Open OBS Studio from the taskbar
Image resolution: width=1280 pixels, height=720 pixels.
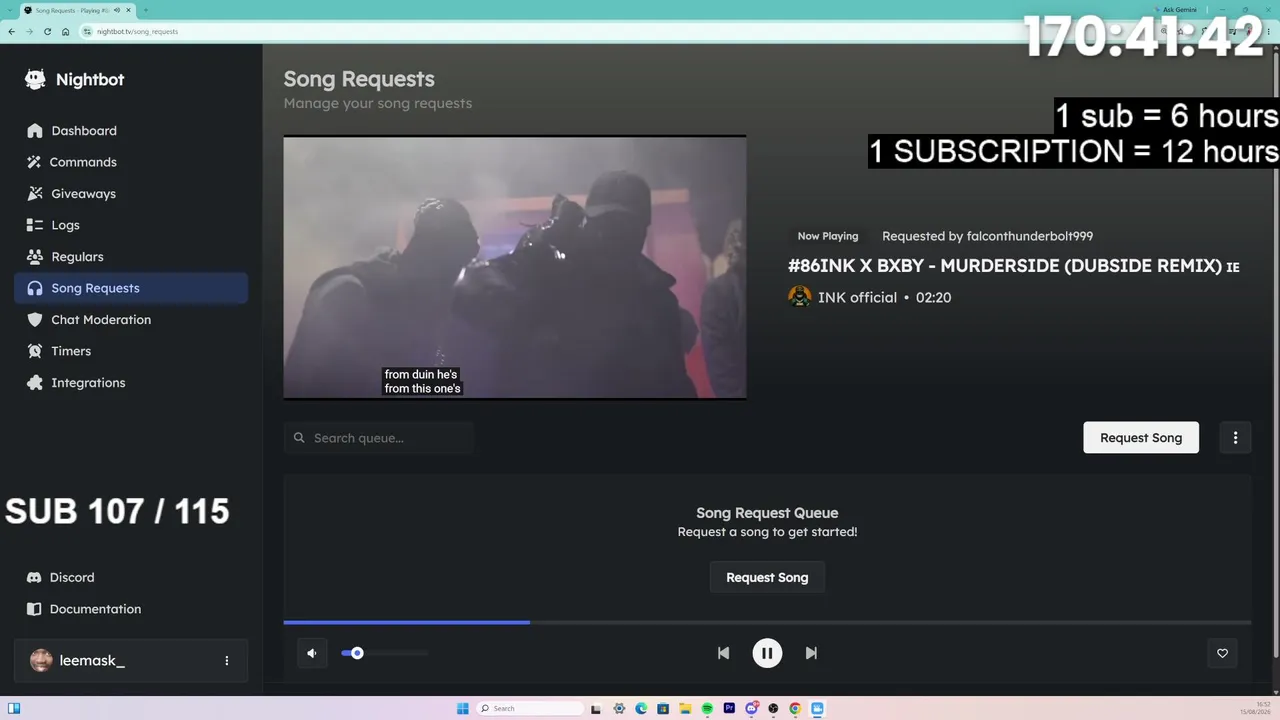click(x=773, y=708)
